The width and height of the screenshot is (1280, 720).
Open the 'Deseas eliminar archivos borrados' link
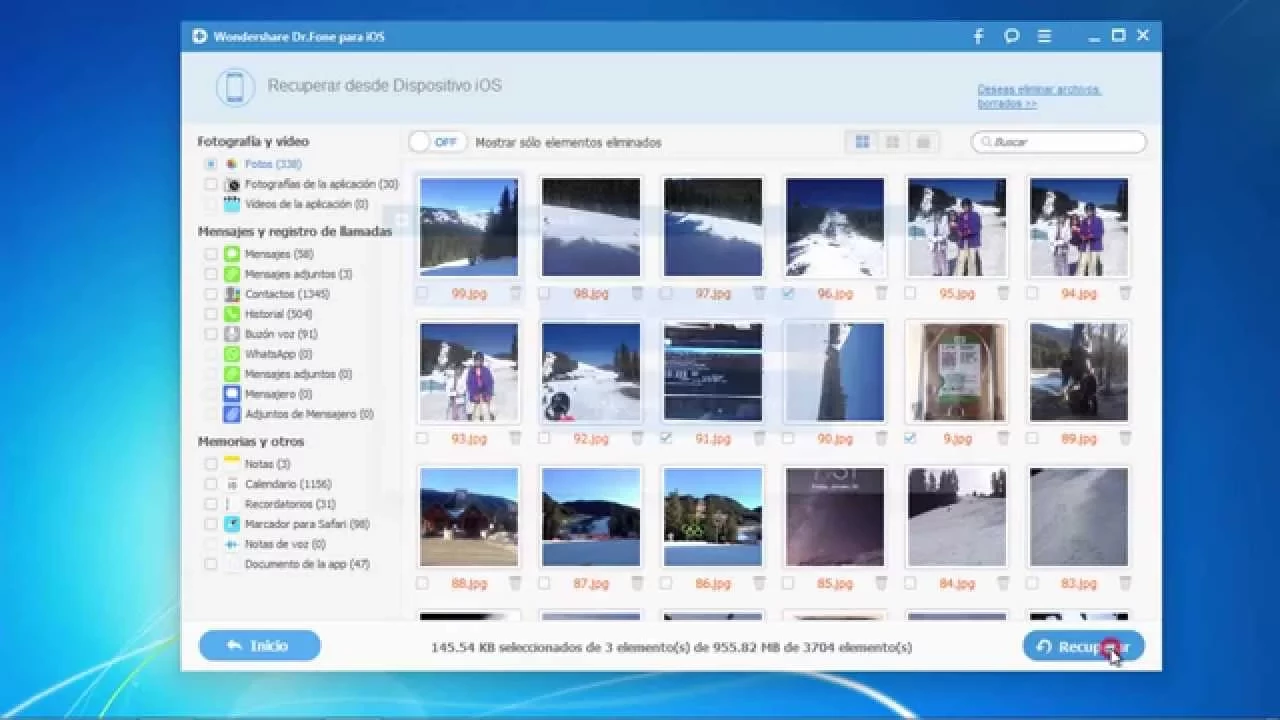[1039, 96]
